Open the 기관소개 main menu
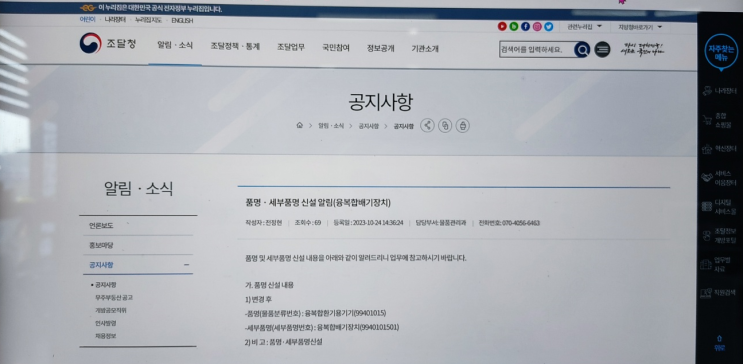This screenshot has width=743, height=364. tap(425, 48)
